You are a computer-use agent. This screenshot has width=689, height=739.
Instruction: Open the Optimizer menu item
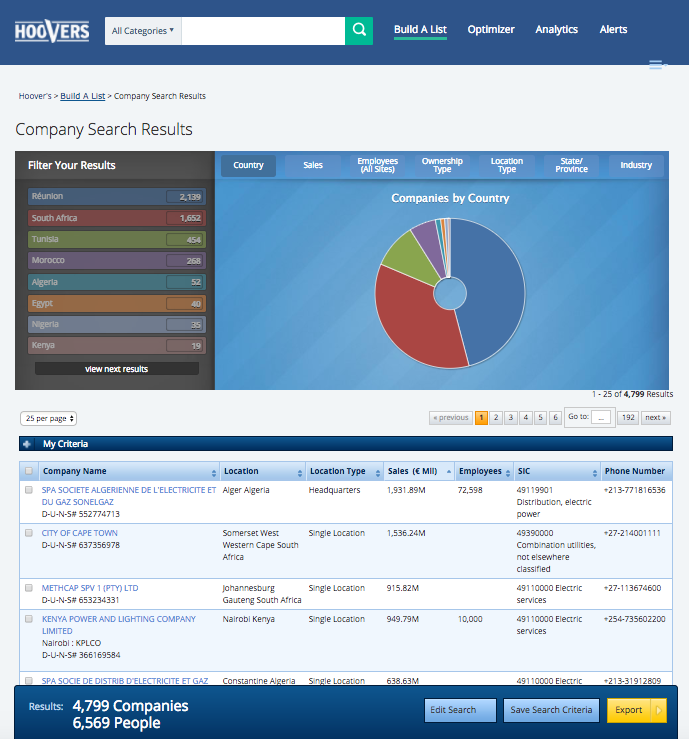coord(491,30)
